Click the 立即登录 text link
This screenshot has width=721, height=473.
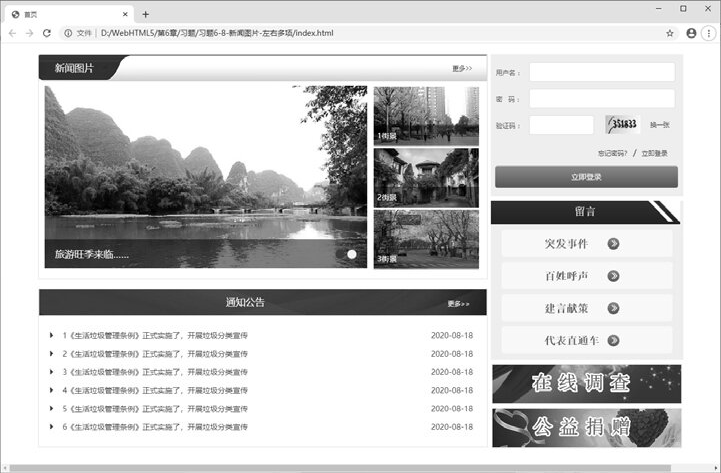tap(654, 153)
